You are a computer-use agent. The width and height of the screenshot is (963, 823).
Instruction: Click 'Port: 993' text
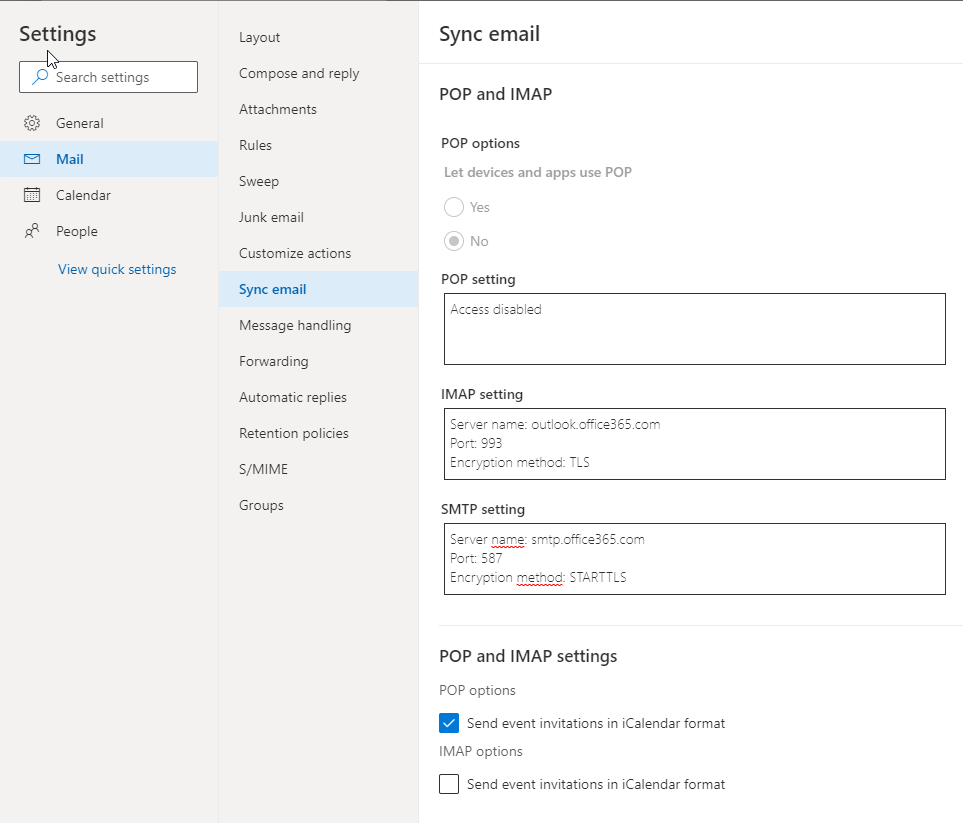pos(476,443)
